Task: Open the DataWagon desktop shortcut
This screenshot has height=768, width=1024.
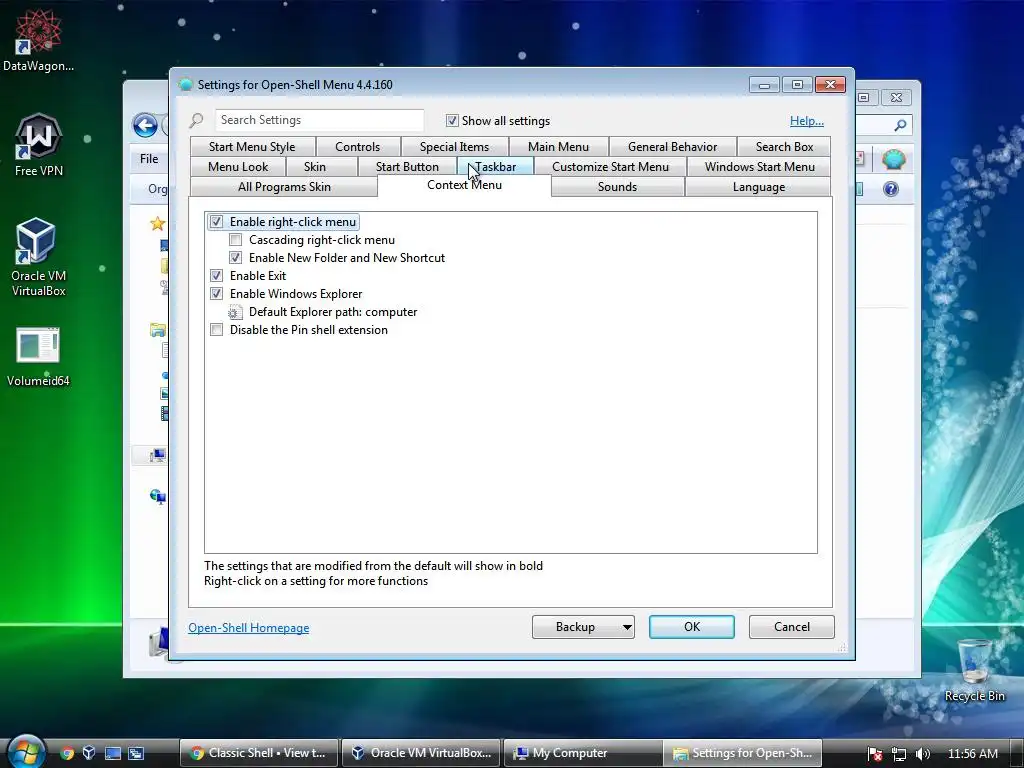Action: coord(39,39)
